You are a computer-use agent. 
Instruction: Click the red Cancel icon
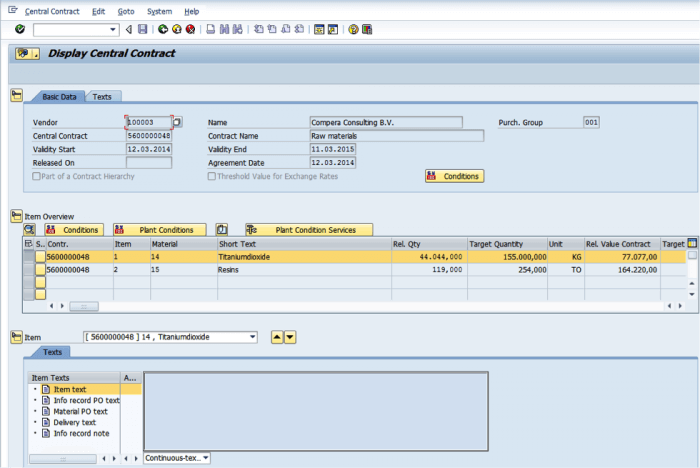(x=191, y=29)
